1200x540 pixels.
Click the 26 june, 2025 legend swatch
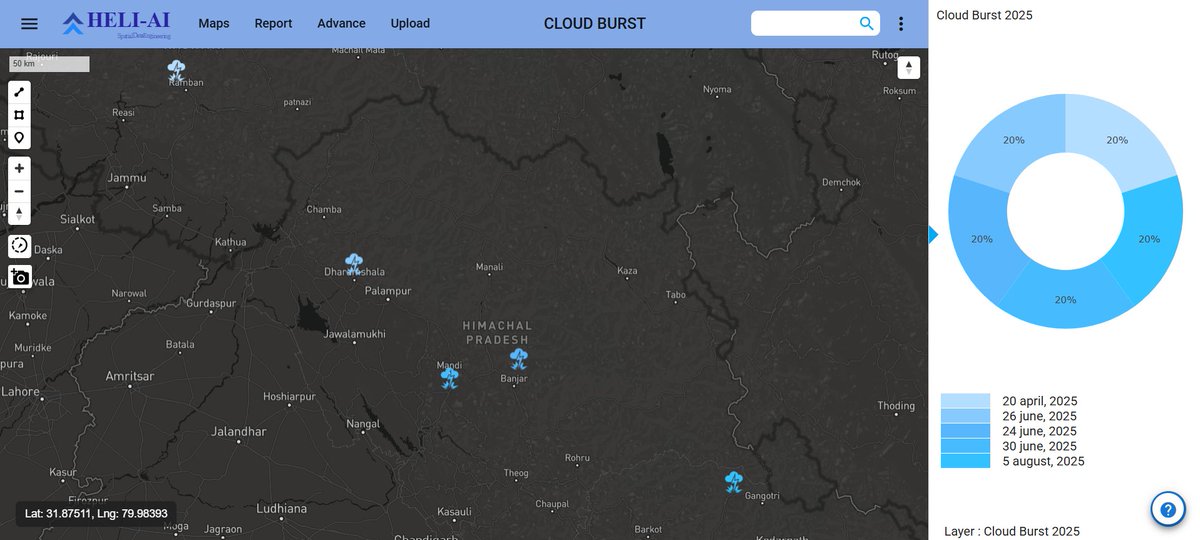(965, 416)
